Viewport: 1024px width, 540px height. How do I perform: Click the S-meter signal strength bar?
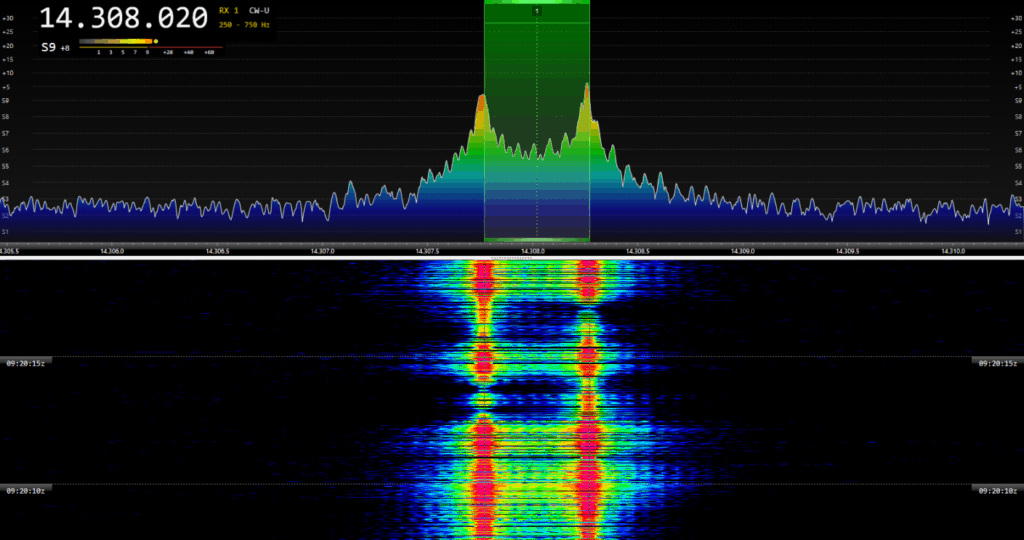[x=115, y=42]
